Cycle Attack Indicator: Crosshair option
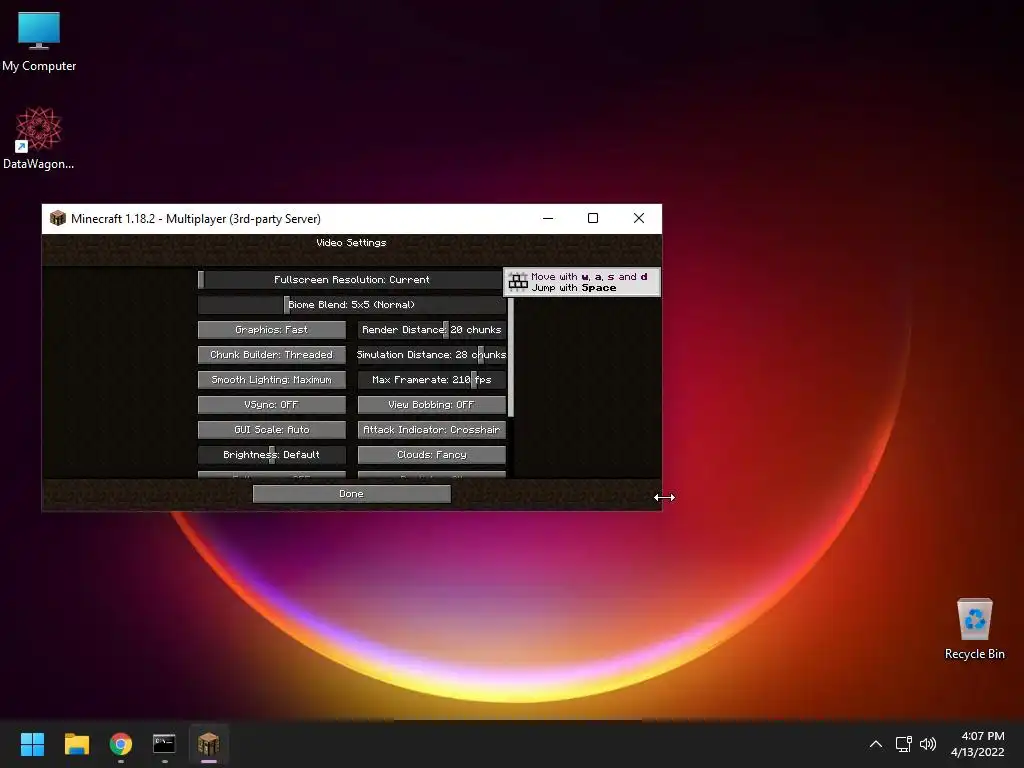Screen dimensions: 1024x768 432,430
